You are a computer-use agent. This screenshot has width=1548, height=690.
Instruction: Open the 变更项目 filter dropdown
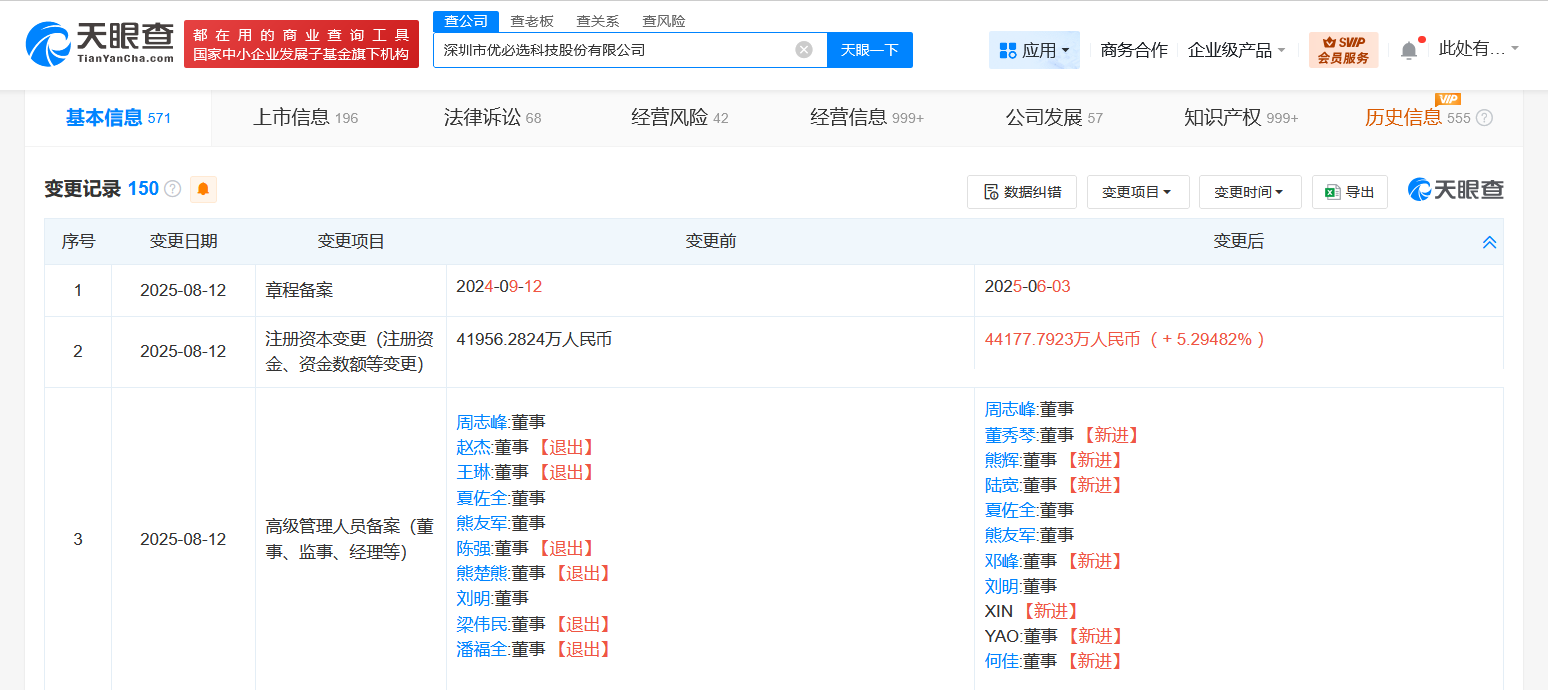(1138, 192)
